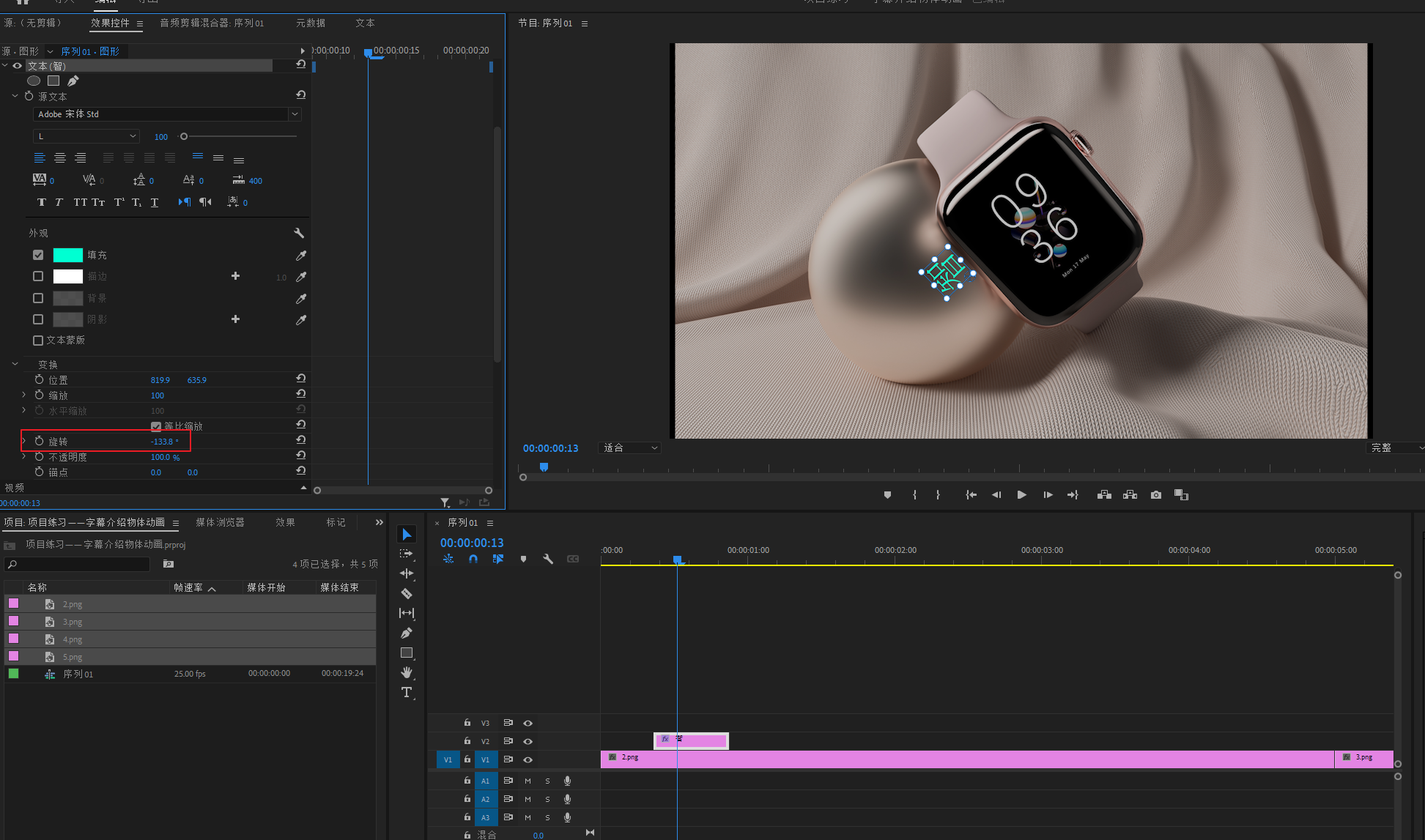The height and width of the screenshot is (840, 1425).
Task: Enable the stroke (描边) checkbox
Action: tap(38, 276)
